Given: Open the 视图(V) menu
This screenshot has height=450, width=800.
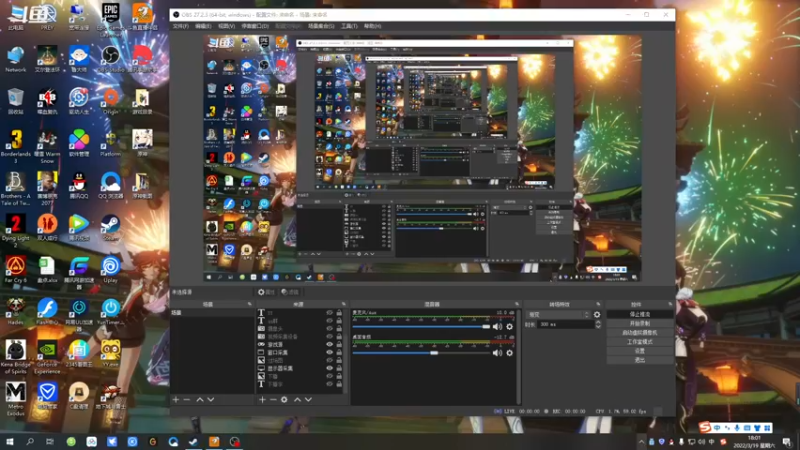Looking at the screenshot, I should click(227, 26).
